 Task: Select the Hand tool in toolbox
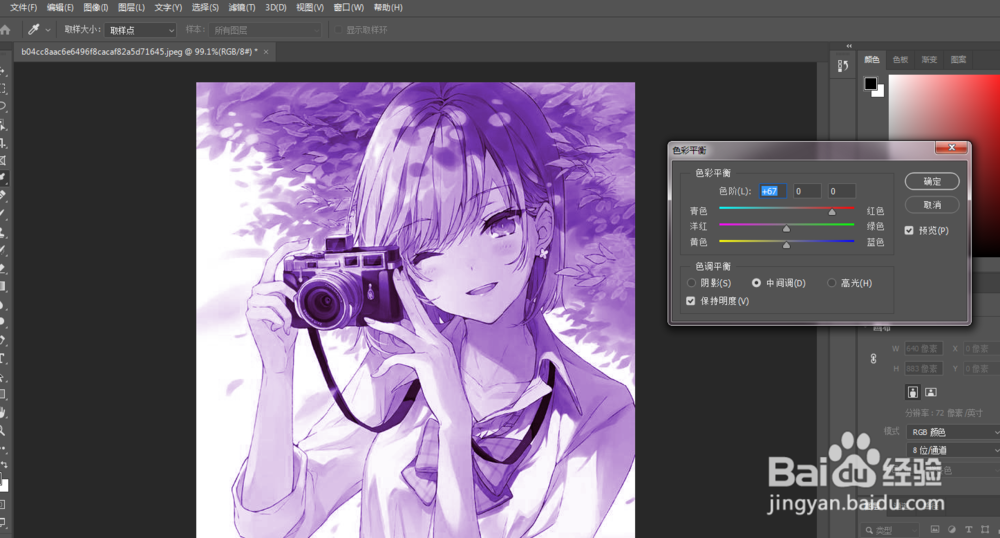[x=3, y=412]
